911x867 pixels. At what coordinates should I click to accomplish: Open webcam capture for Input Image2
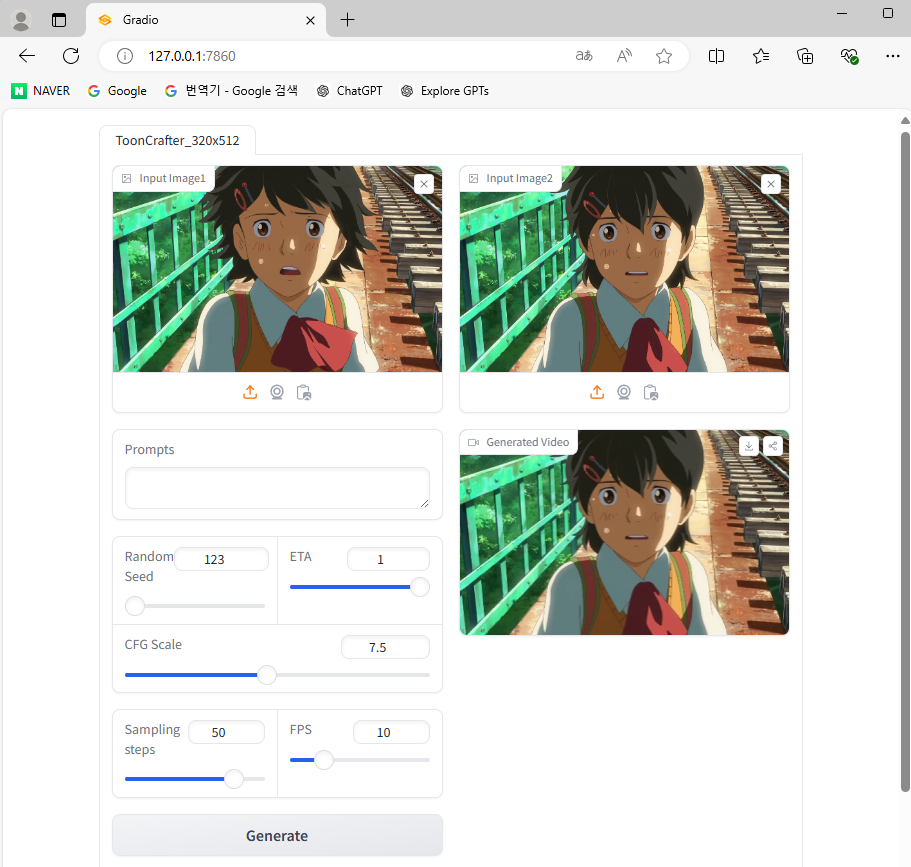[x=624, y=392]
